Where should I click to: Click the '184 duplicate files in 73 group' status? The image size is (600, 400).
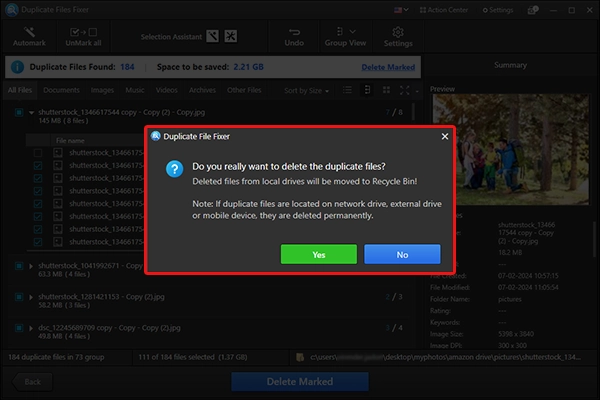coord(56,357)
